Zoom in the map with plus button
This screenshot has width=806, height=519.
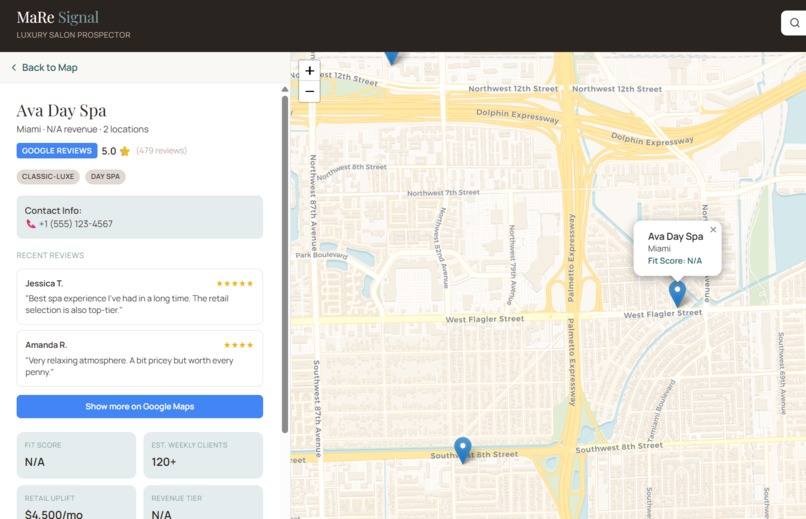[309, 71]
